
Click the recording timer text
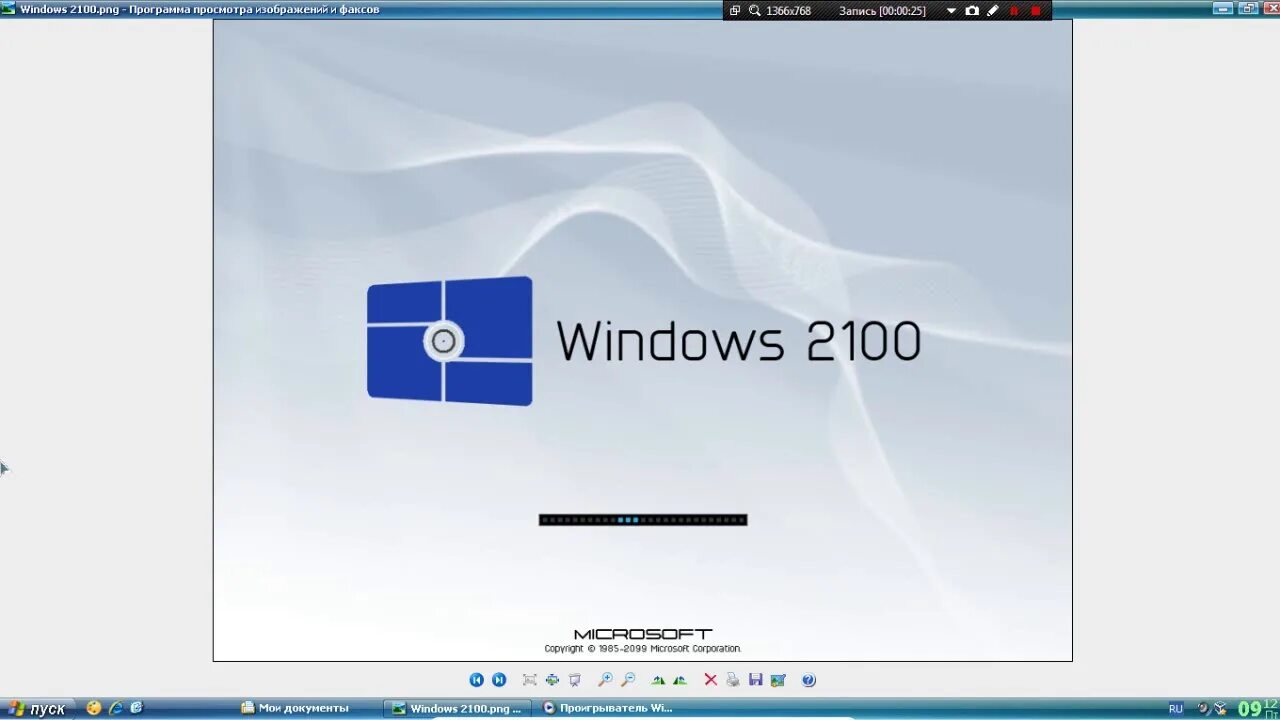tap(882, 11)
